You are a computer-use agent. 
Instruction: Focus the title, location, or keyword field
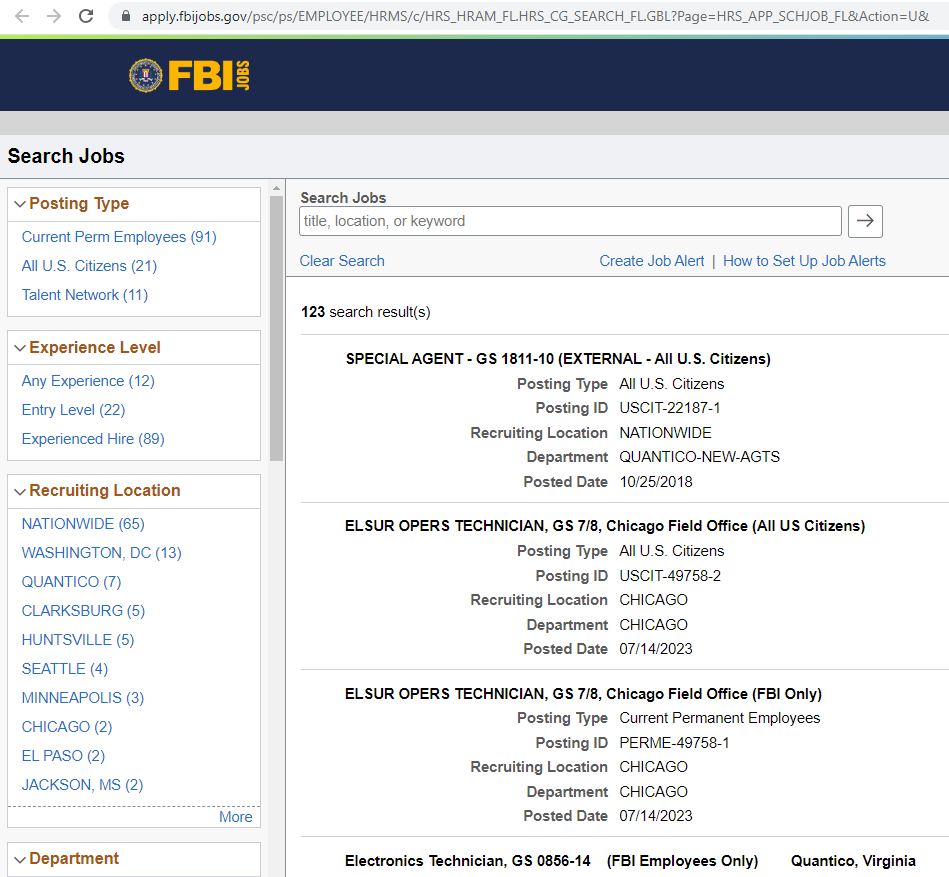pyautogui.click(x=570, y=222)
